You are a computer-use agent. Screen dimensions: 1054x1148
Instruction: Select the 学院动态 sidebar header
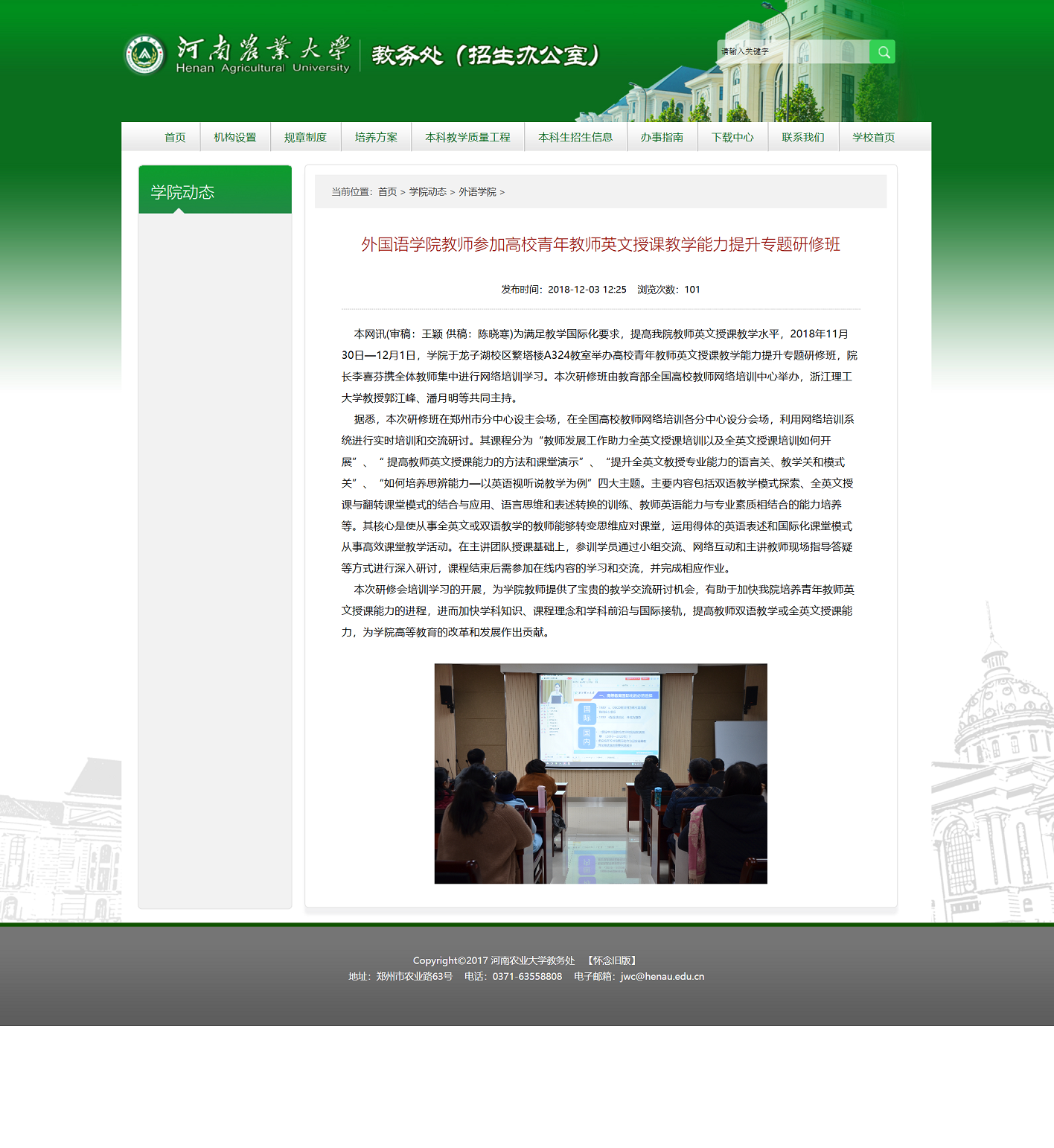(182, 192)
